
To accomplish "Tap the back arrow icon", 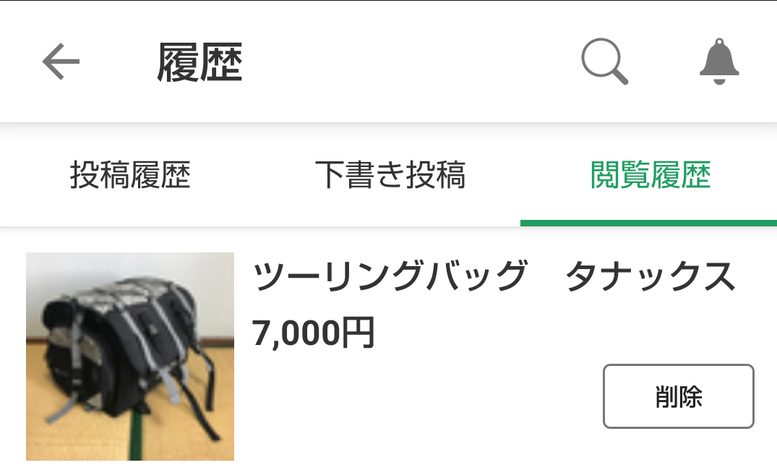I will [x=61, y=61].
